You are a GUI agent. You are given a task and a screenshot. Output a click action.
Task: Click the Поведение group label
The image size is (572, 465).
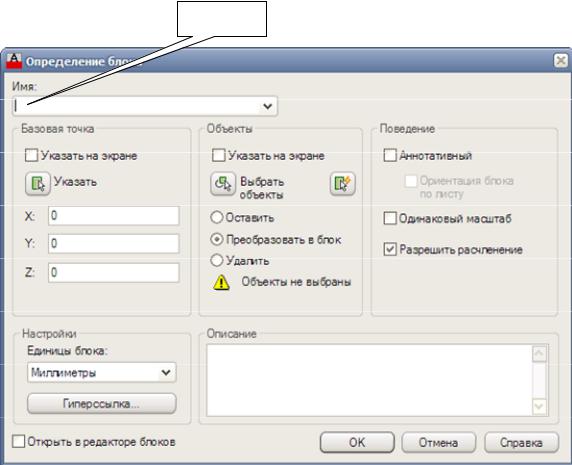tap(407, 129)
